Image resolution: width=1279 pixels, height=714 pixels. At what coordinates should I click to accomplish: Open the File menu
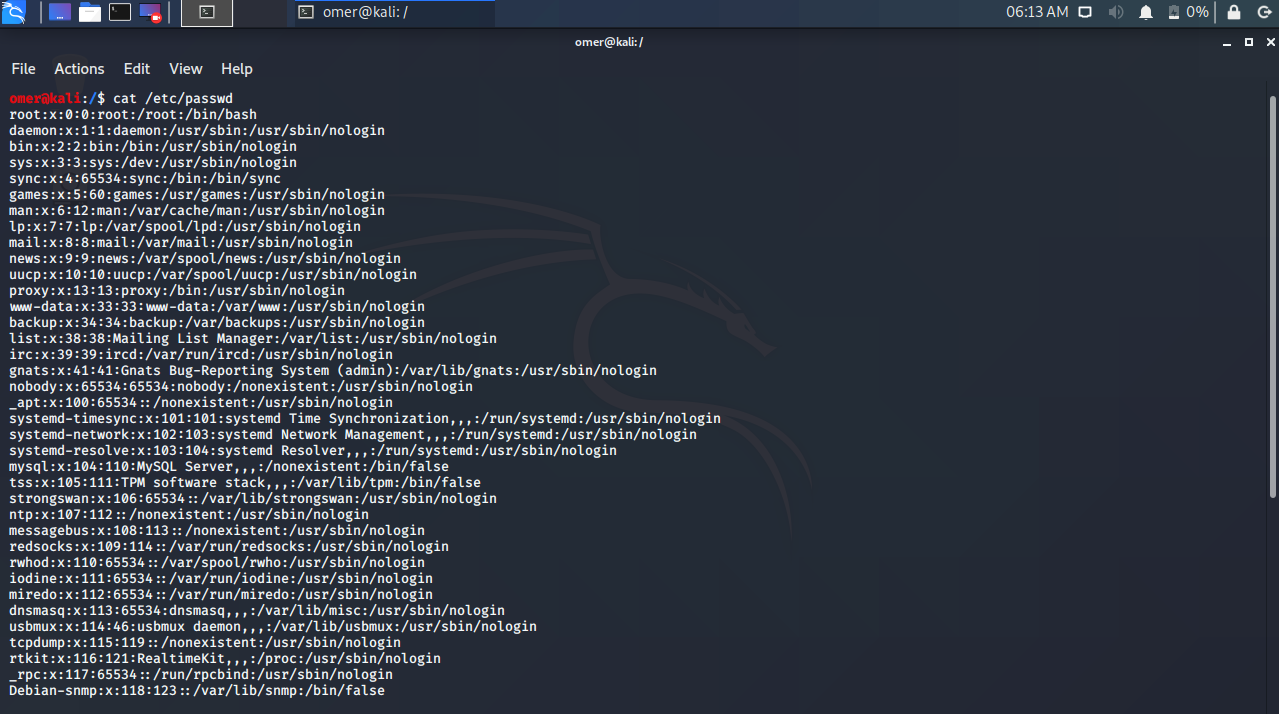pos(23,69)
